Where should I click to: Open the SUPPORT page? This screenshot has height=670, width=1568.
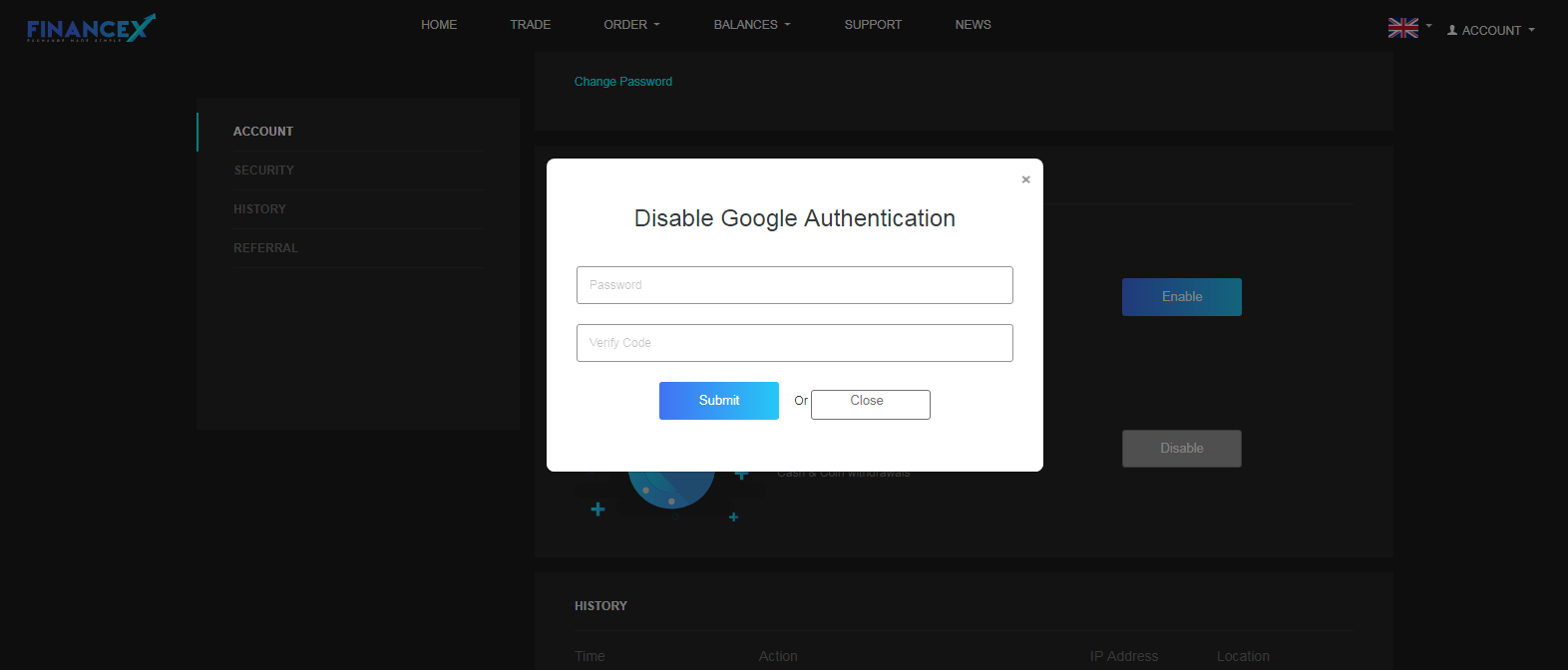(873, 25)
